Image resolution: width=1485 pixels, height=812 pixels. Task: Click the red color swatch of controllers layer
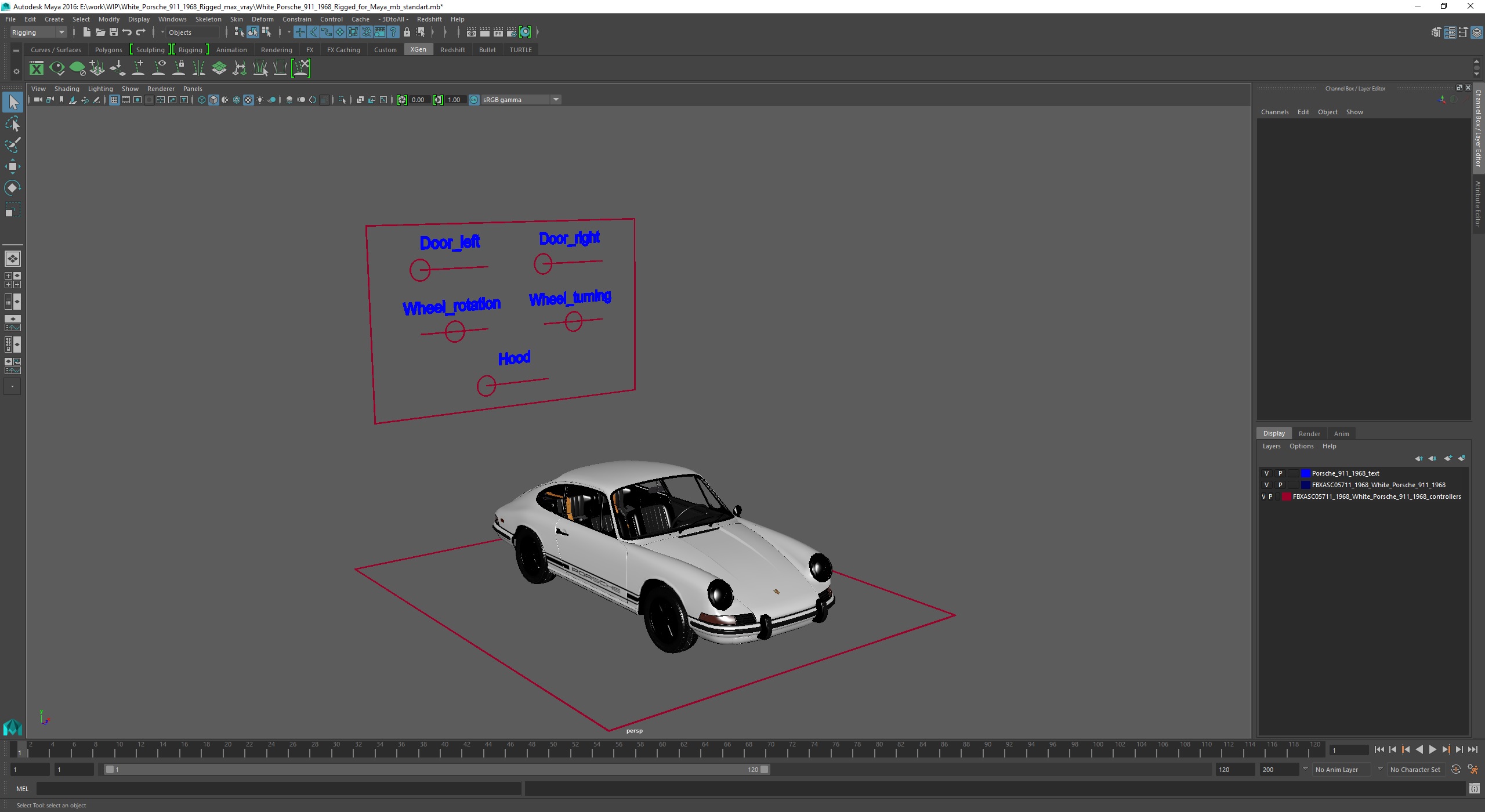click(1286, 496)
